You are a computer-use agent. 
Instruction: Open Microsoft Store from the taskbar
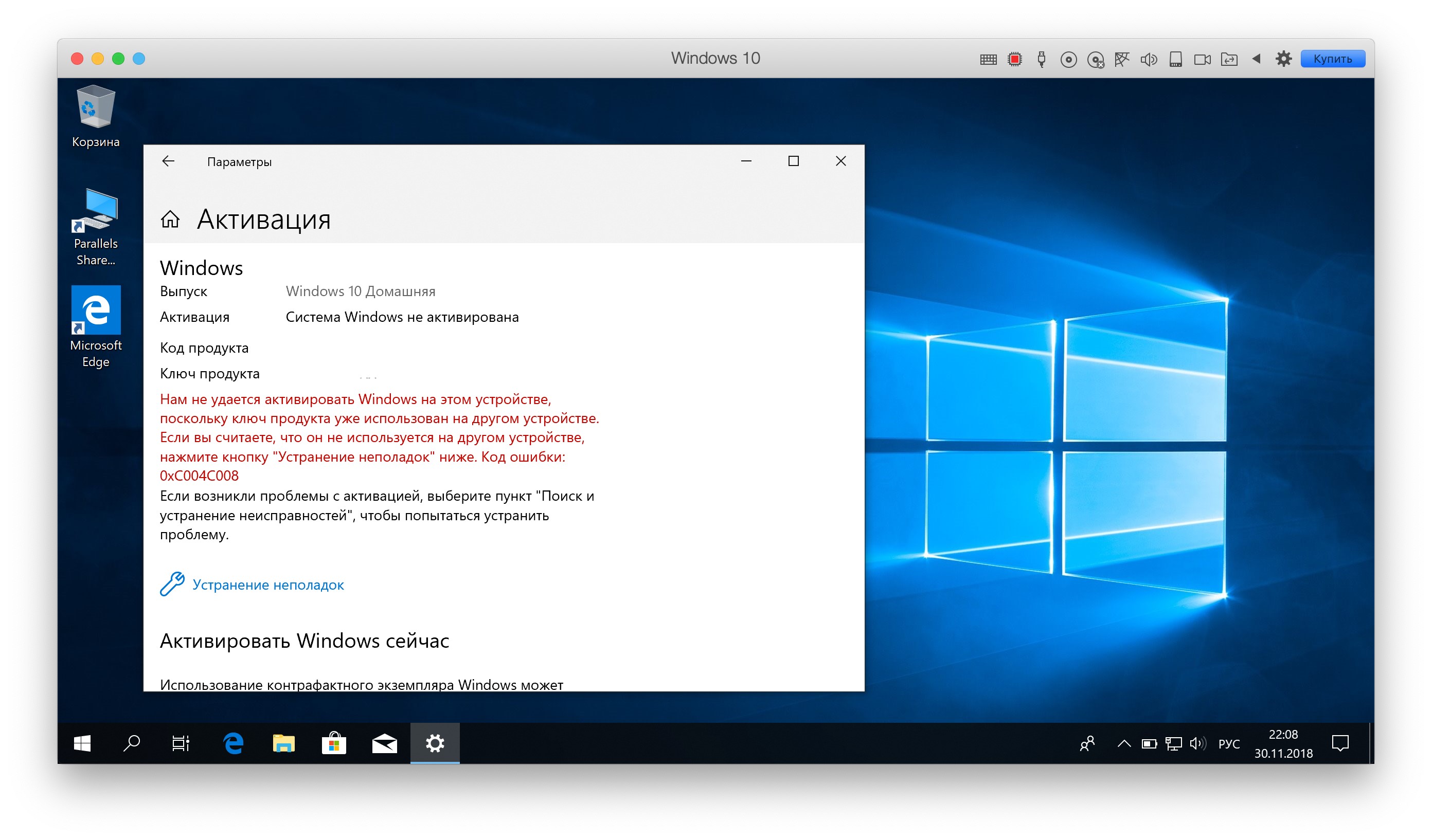[334, 743]
